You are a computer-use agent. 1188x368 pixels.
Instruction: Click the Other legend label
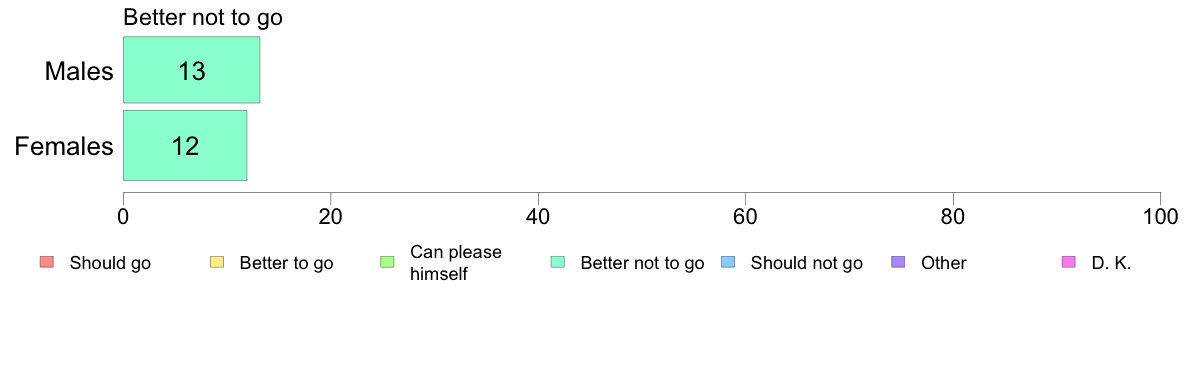943,264
